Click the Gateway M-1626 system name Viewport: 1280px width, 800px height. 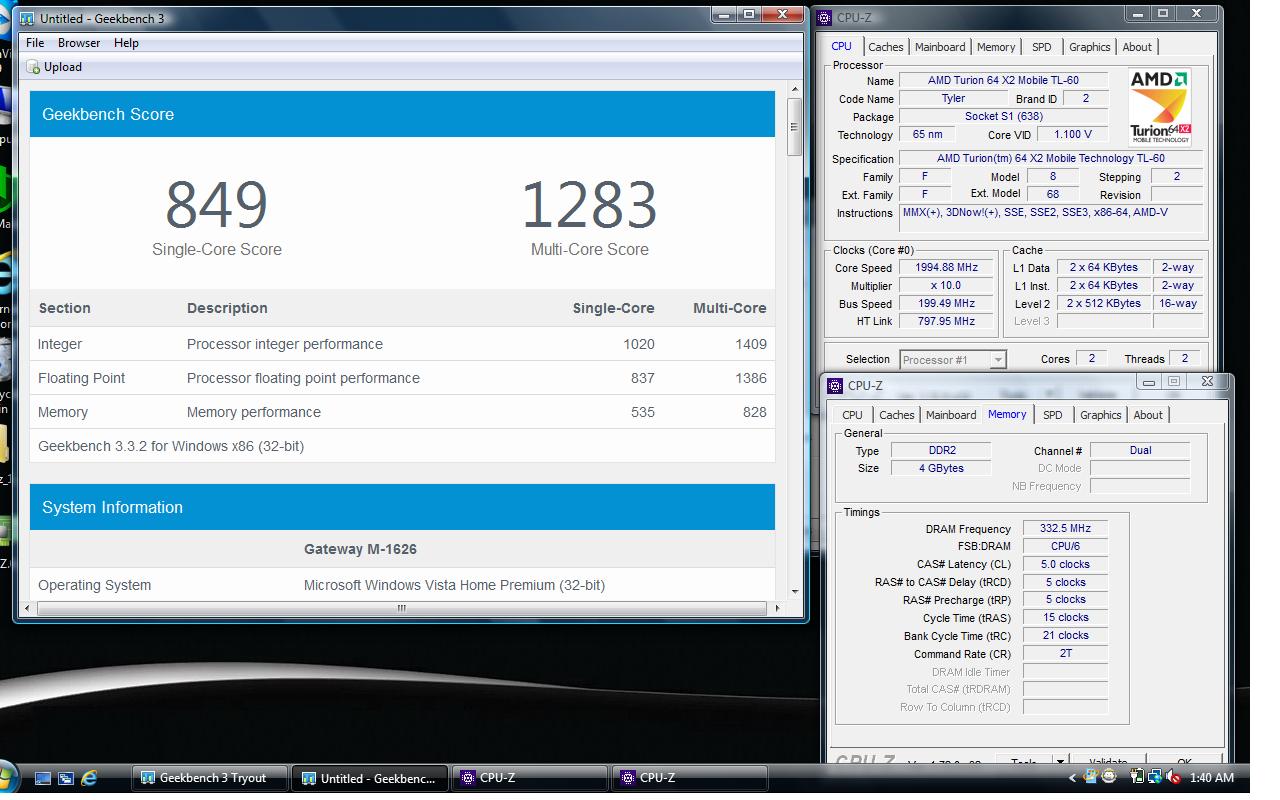point(360,549)
